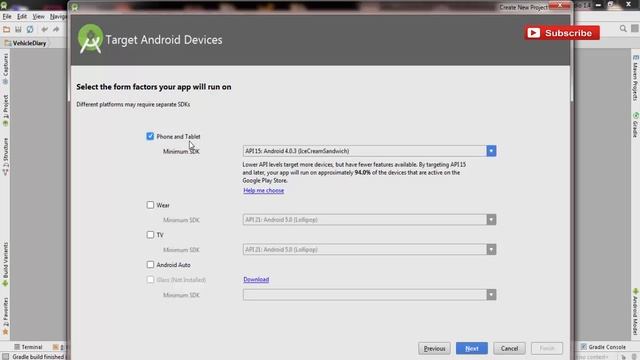The image size is (640, 360).
Task: Open the Android Model side panel
Action: [x=635, y=312]
